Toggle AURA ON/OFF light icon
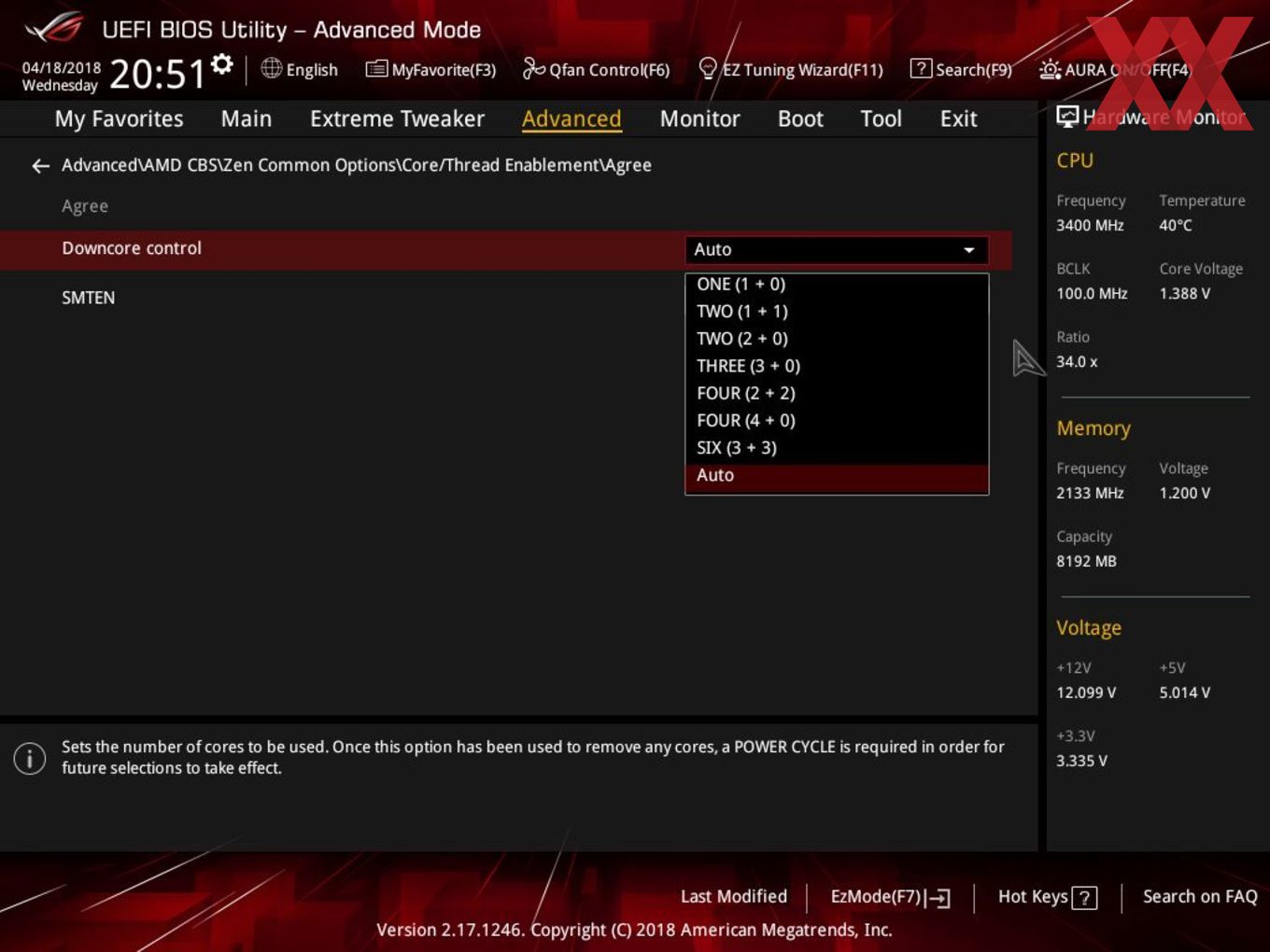The width and height of the screenshot is (1270, 952). click(1050, 69)
